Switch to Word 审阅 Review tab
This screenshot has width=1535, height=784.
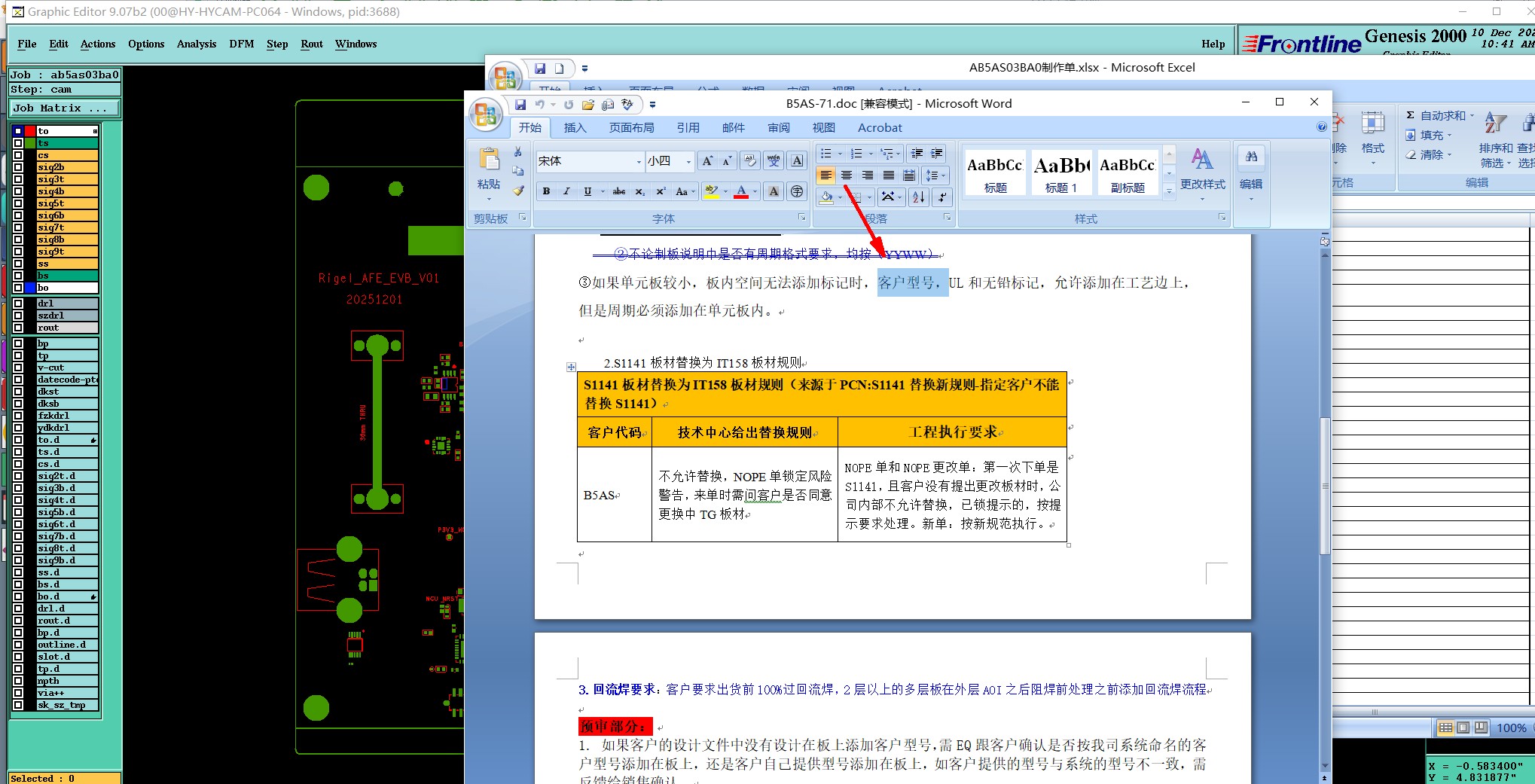pos(779,128)
